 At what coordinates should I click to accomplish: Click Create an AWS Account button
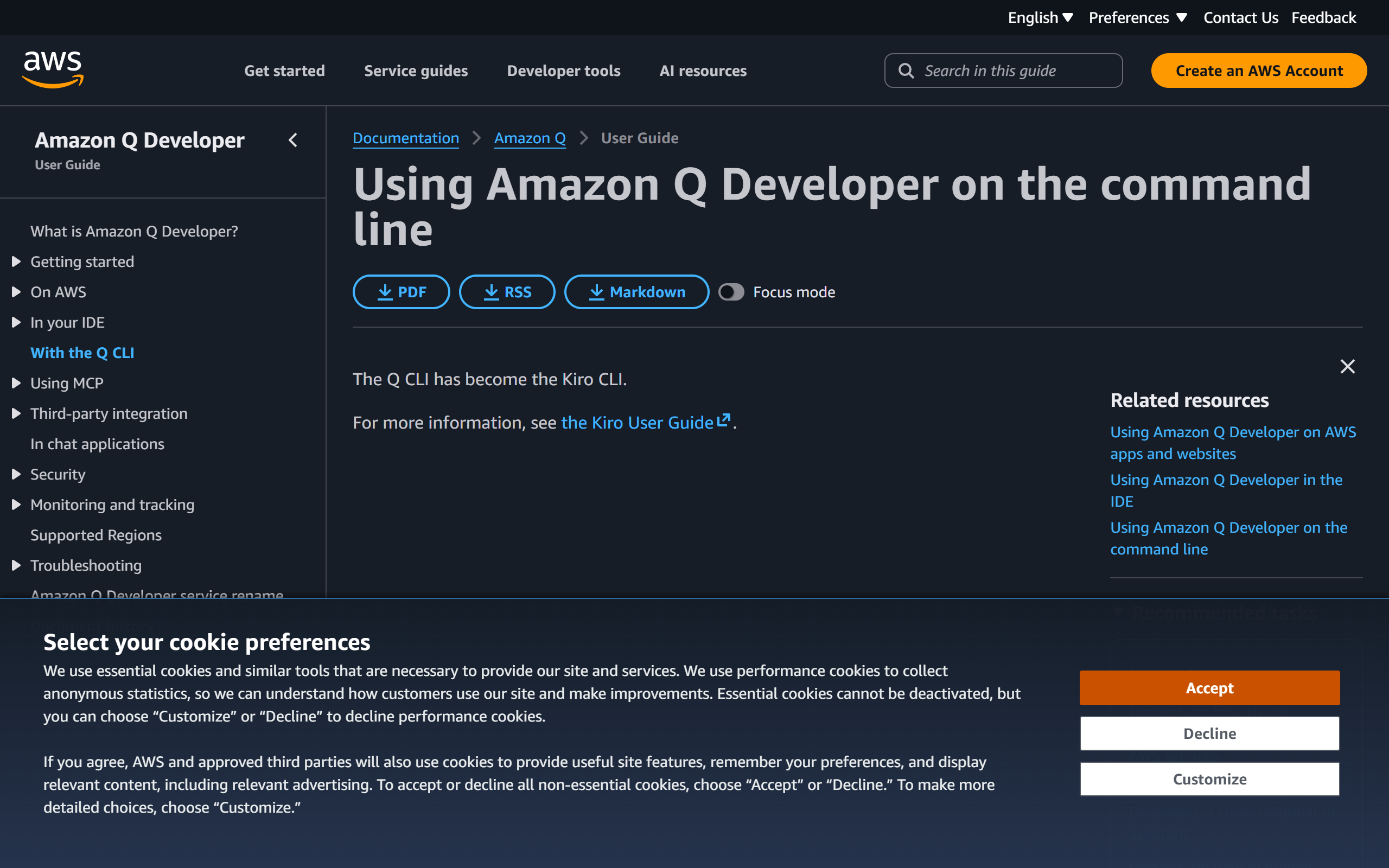pyautogui.click(x=1259, y=71)
